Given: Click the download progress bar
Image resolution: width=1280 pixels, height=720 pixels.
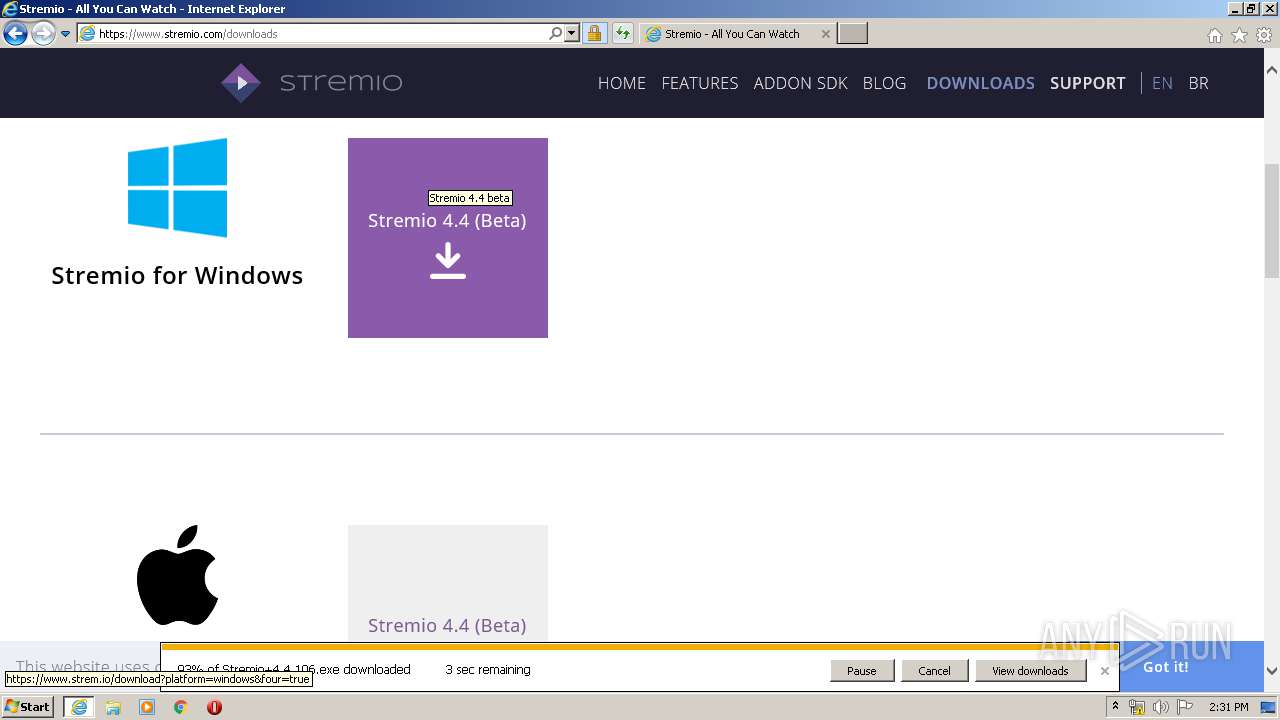Looking at the screenshot, I should click(x=640, y=647).
